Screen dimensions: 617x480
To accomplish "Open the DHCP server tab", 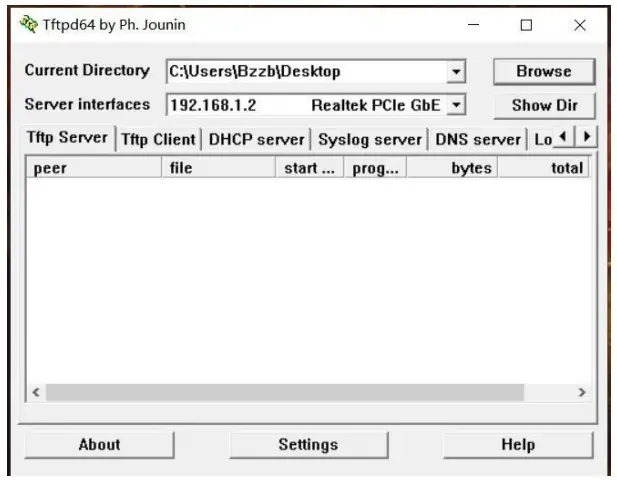I will pos(256,140).
